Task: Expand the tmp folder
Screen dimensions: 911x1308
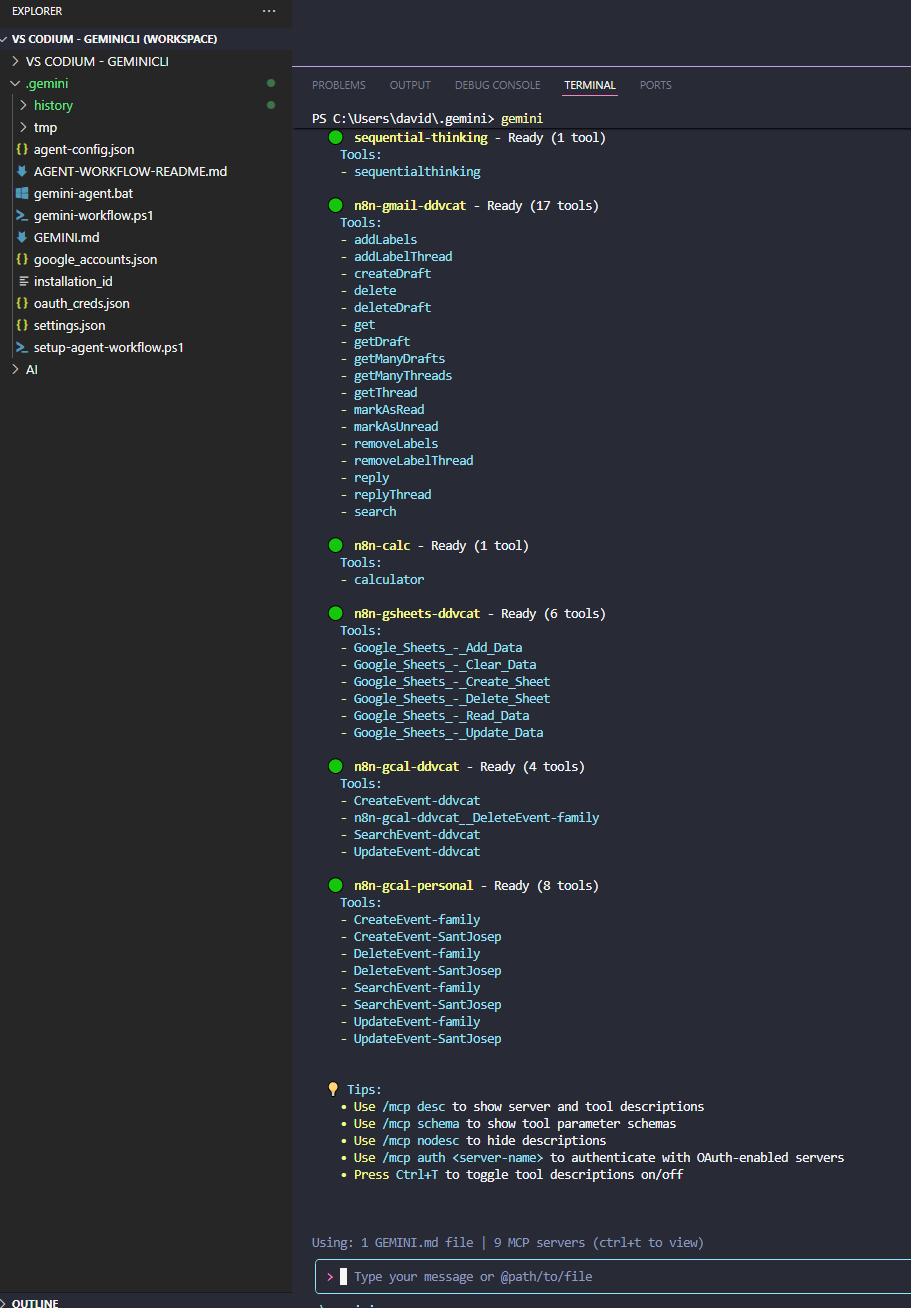Action: pyautogui.click(x=45, y=127)
